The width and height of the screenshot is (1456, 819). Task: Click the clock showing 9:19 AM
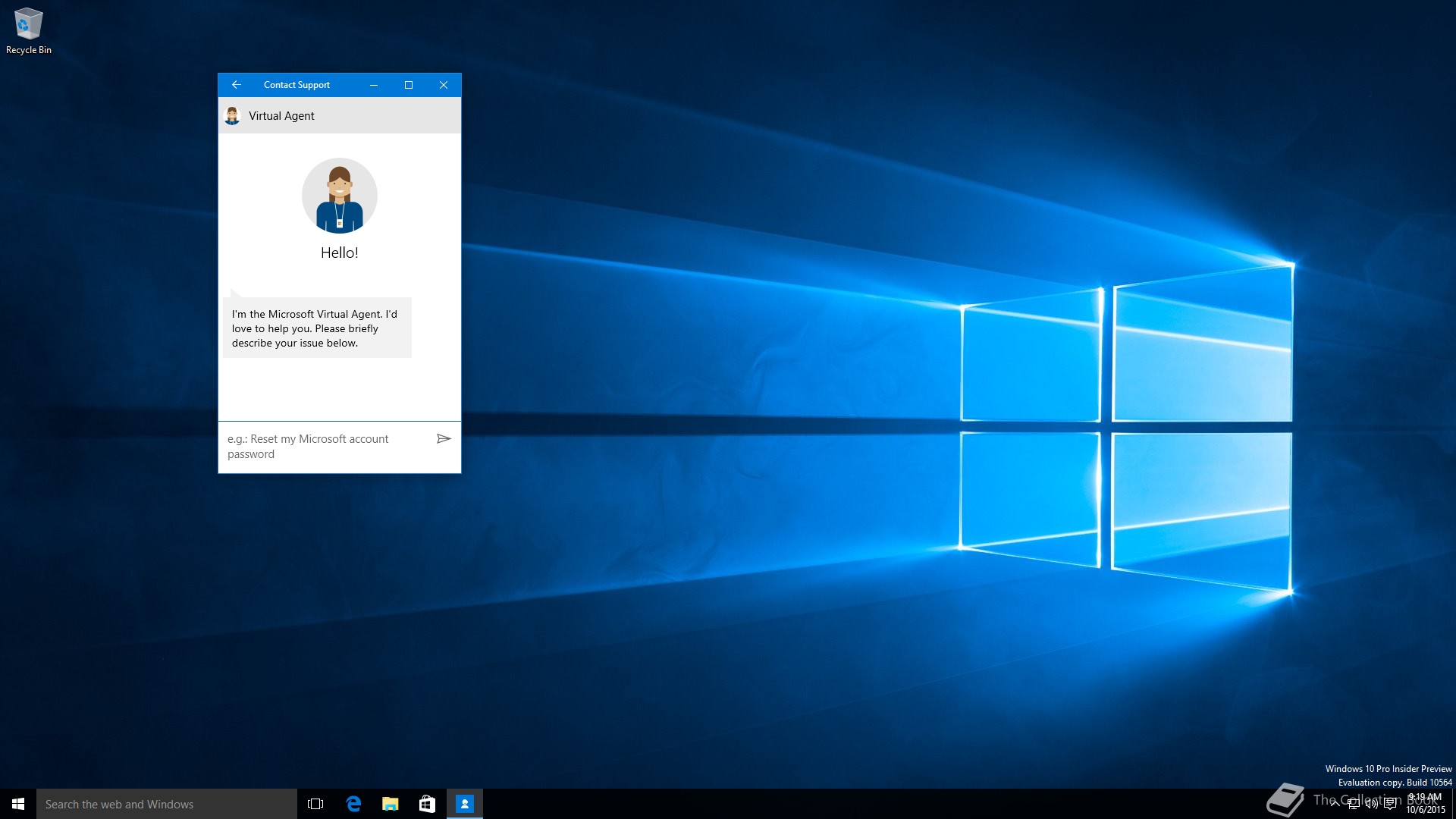[x=1426, y=804]
